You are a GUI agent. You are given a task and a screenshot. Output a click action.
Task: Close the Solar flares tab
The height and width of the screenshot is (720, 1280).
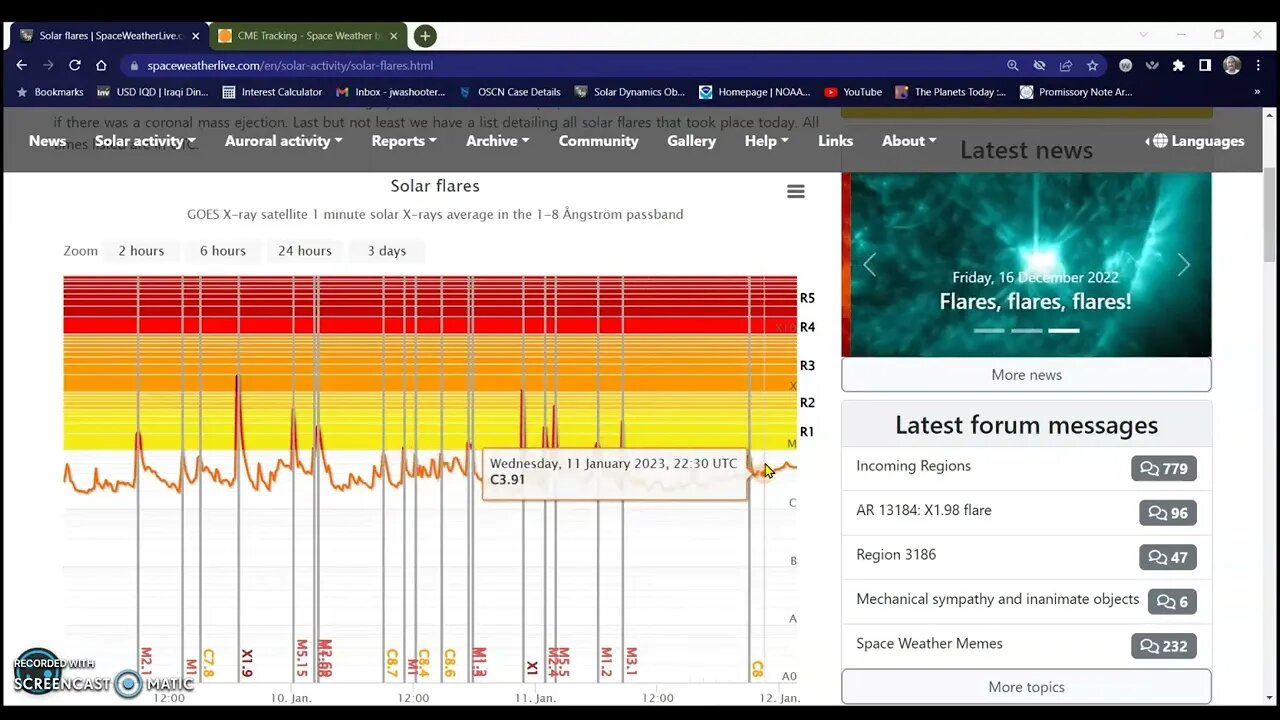[195, 36]
